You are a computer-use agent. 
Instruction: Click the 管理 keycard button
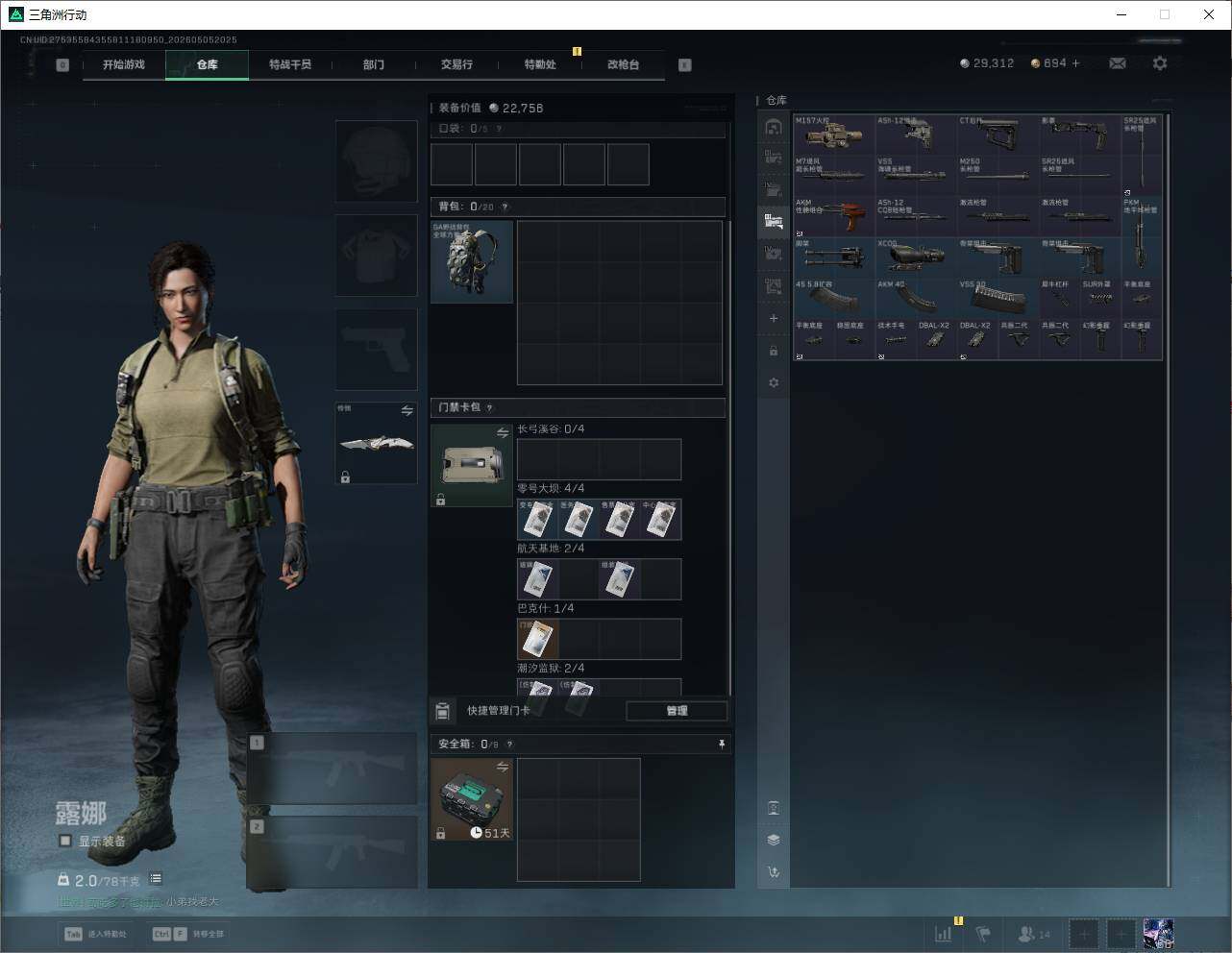[x=677, y=711]
